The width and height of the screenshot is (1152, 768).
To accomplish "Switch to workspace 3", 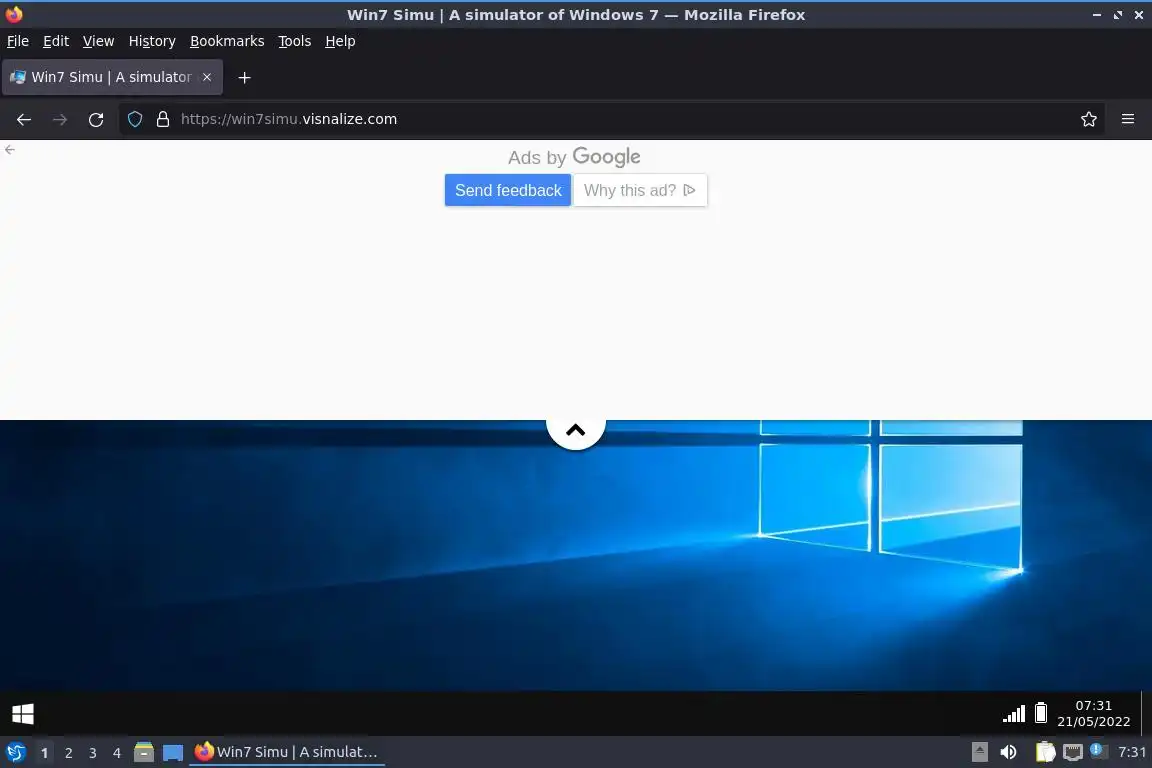I will pos(93,753).
